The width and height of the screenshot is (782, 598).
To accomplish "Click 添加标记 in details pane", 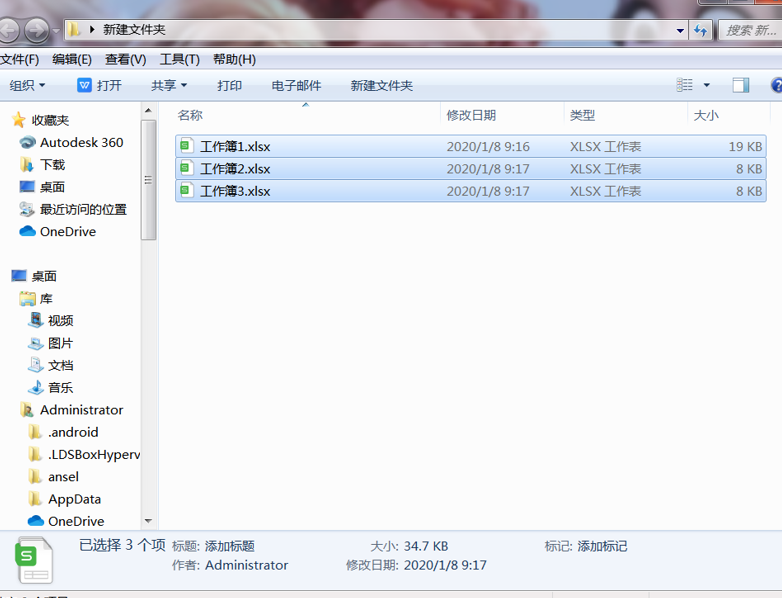I will (x=602, y=546).
